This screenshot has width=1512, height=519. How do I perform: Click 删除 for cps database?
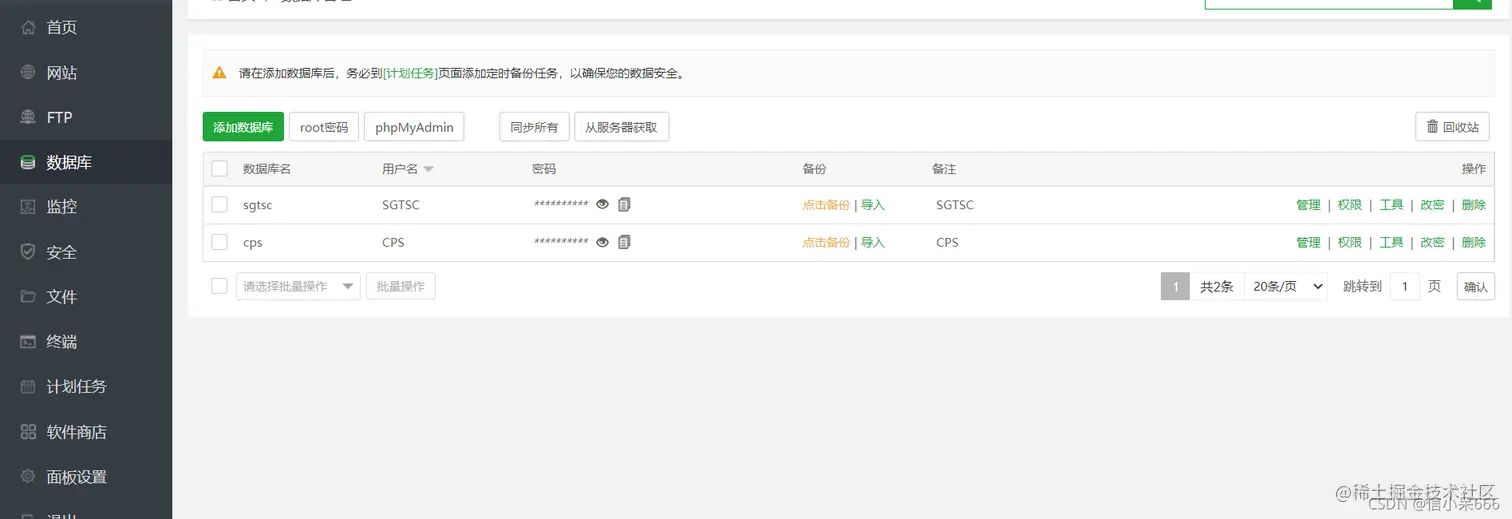pyautogui.click(x=1473, y=242)
